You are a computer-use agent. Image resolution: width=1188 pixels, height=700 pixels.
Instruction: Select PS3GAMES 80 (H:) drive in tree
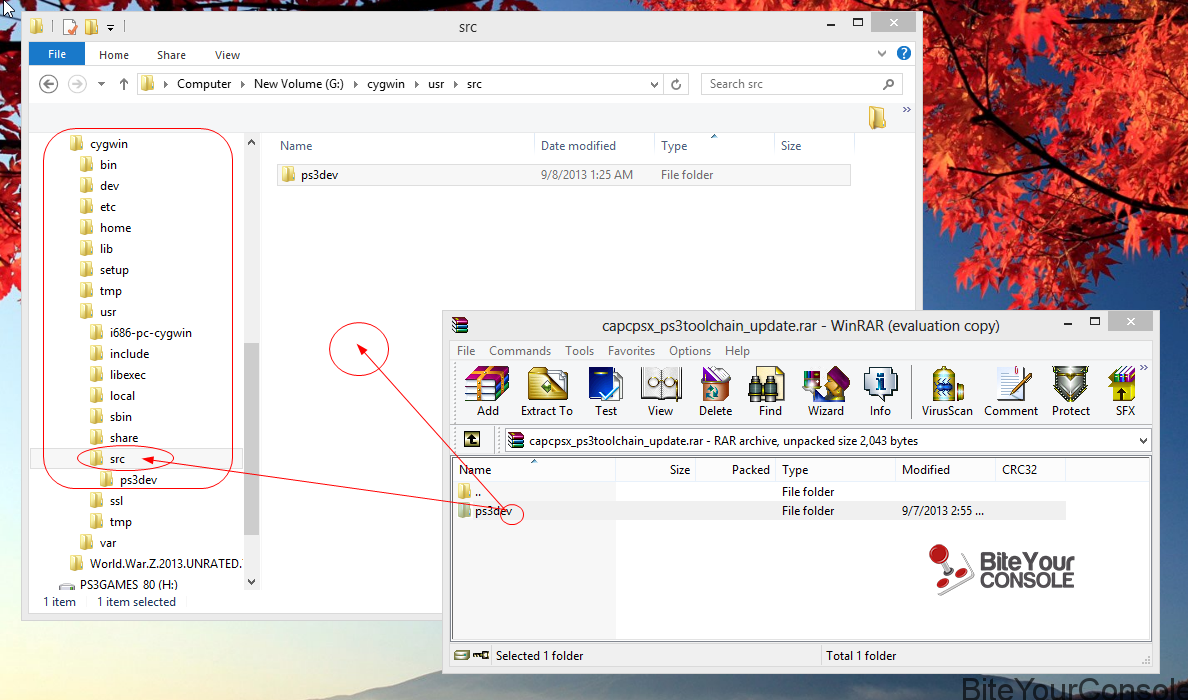119,584
